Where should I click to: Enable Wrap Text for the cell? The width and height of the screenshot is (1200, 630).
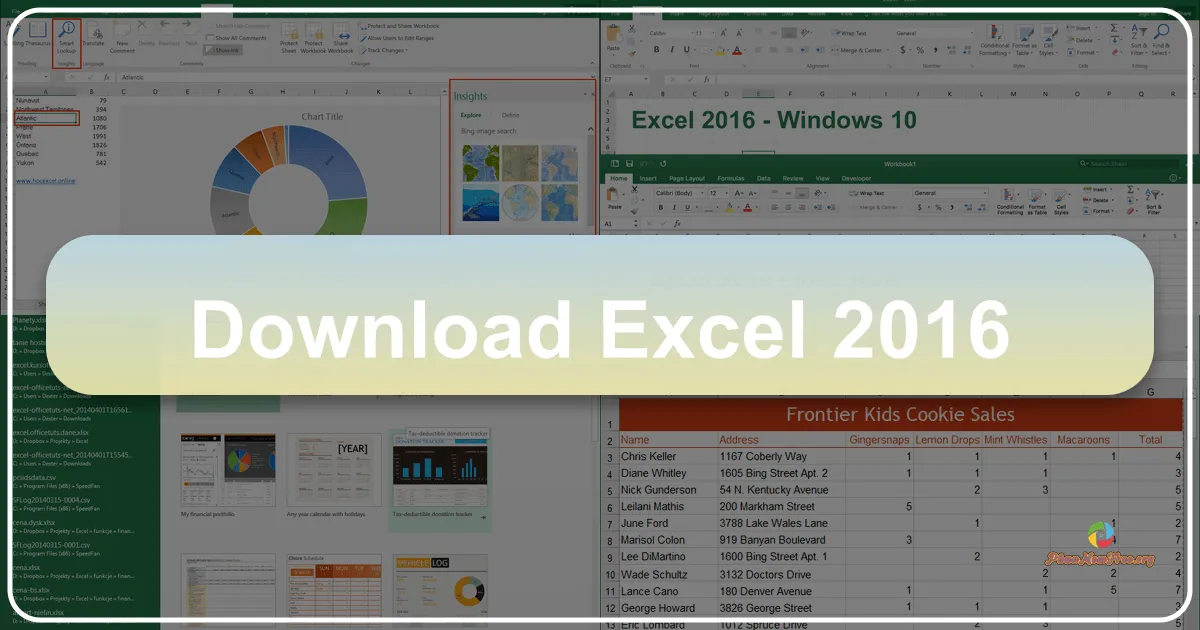point(848,33)
